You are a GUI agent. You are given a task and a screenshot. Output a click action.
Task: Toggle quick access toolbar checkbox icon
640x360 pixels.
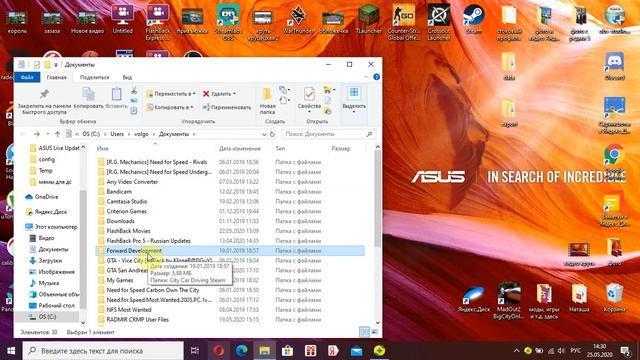[37, 64]
